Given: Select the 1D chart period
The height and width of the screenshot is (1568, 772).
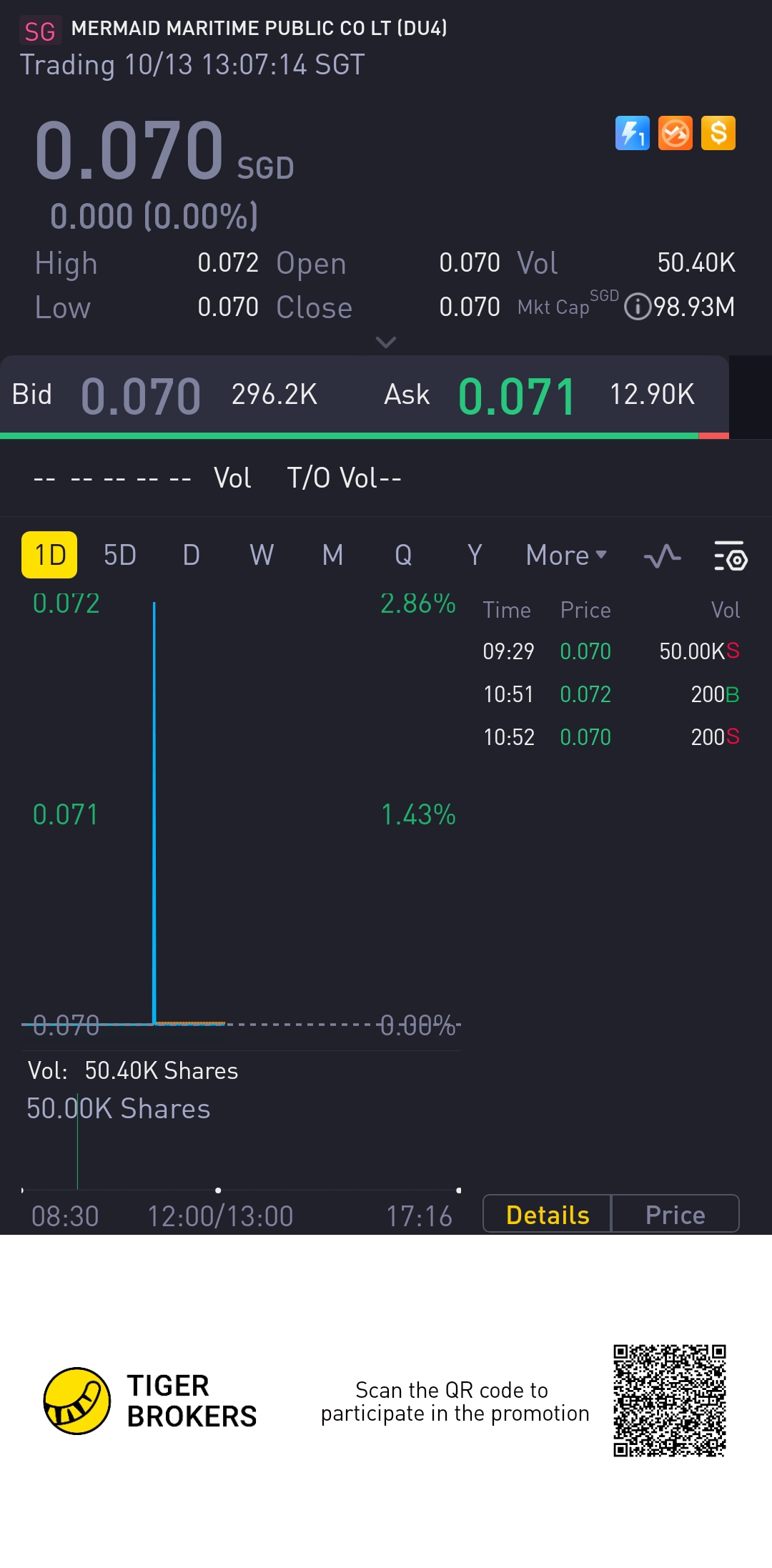Looking at the screenshot, I should (49, 555).
